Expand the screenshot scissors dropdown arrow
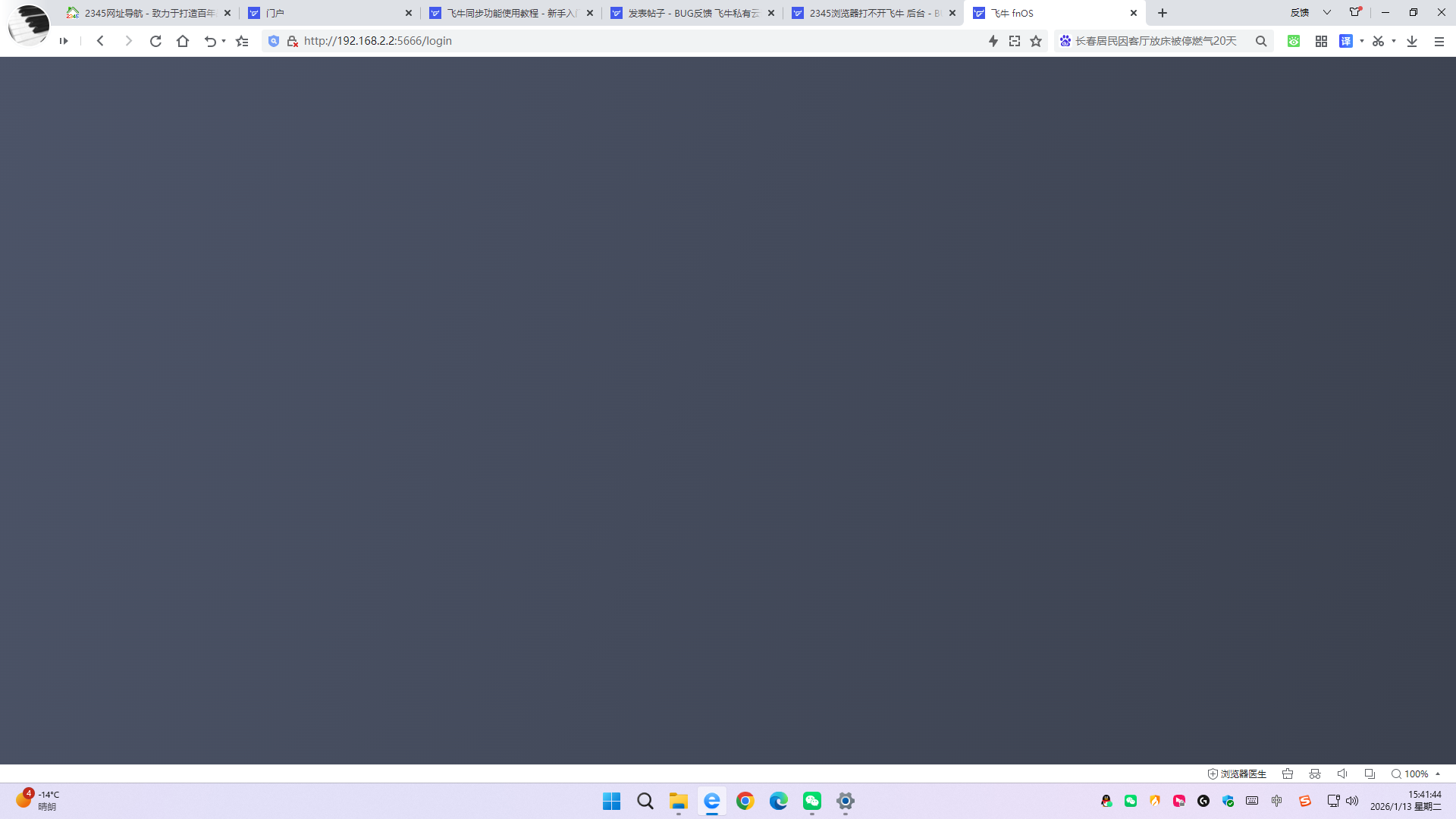 (x=1394, y=41)
